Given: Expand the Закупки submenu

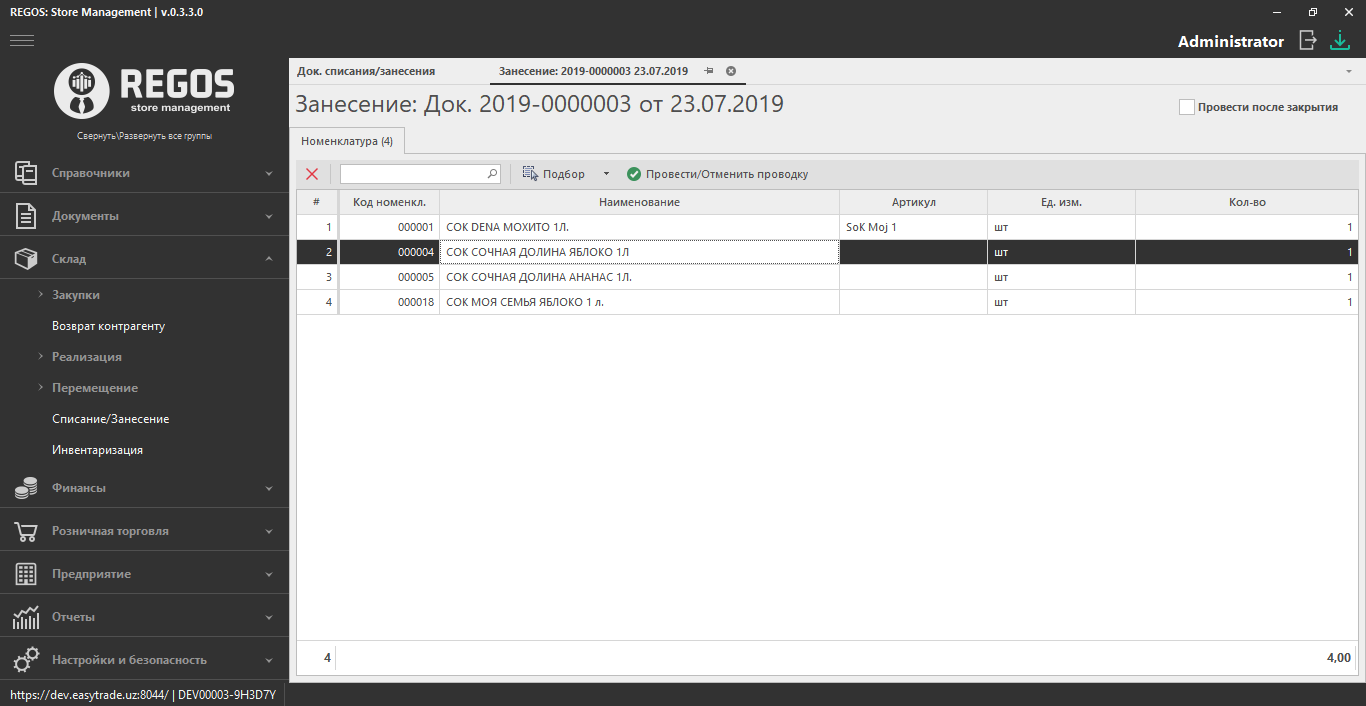Looking at the screenshot, I should tap(41, 295).
